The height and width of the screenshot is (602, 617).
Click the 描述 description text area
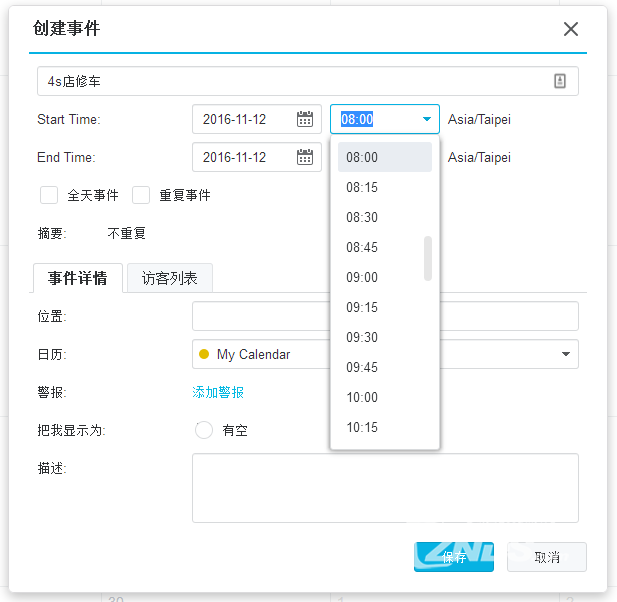385,488
